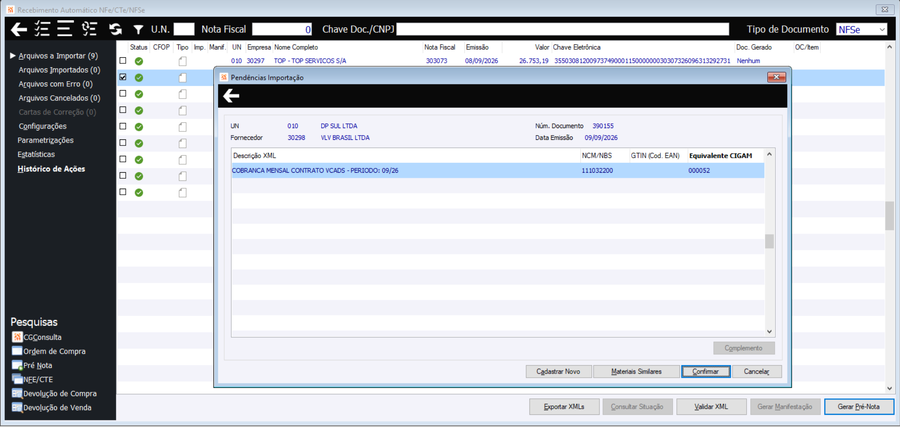The height and width of the screenshot is (427, 900).
Task: Open NFE/CTE search
Action: click(x=33, y=379)
